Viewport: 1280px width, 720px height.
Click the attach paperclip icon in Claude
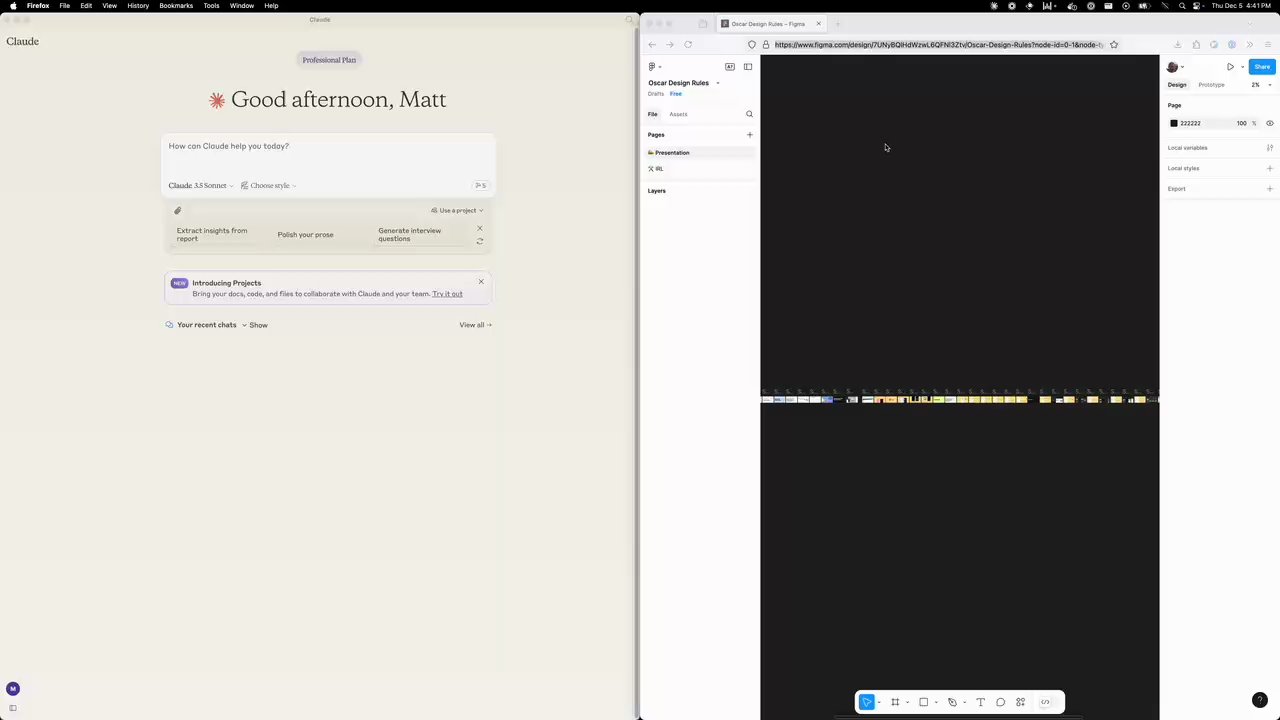click(x=177, y=210)
